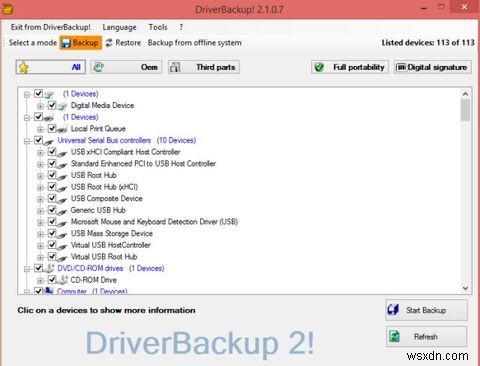Click the CD-ROM Drive disc icon
Screen dimensions: 480x366
62,280
